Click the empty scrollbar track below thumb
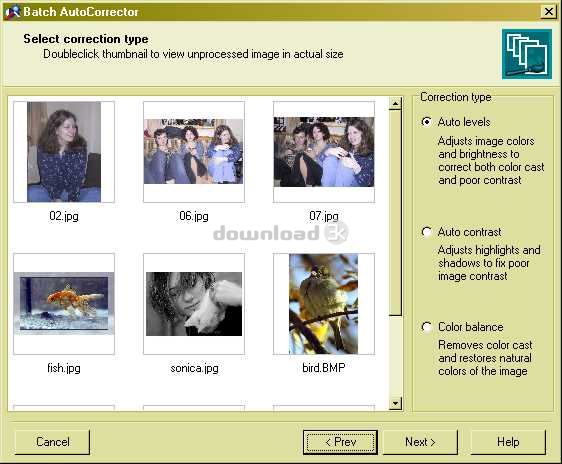The image size is (562, 464). tap(395, 357)
